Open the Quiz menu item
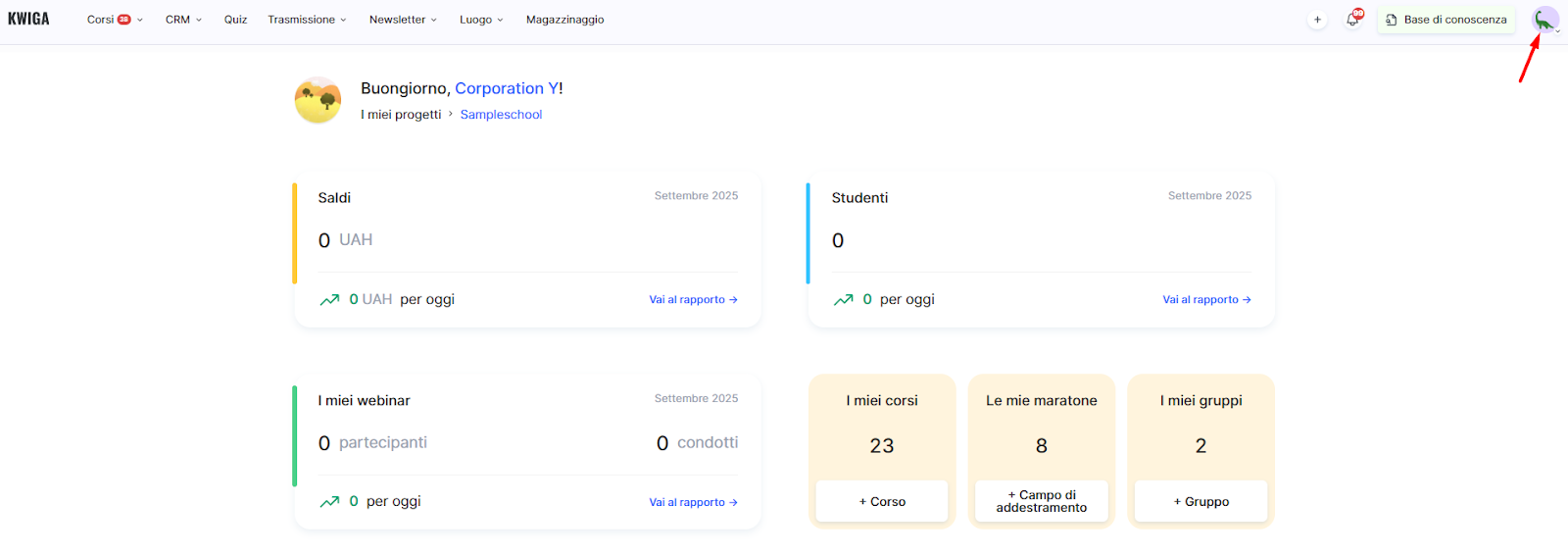The width and height of the screenshot is (1568, 555). tap(235, 20)
